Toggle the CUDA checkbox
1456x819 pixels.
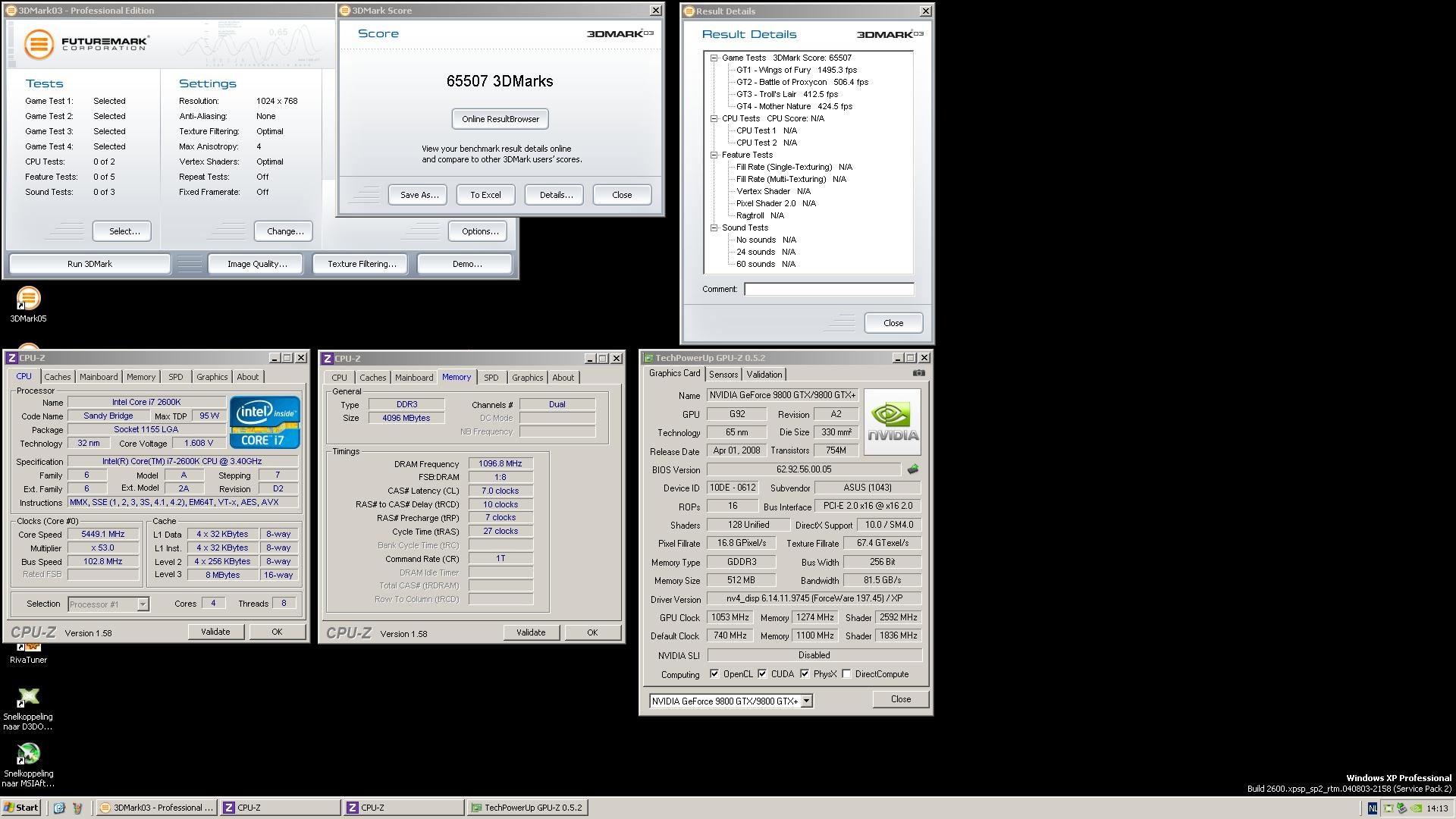pos(762,673)
